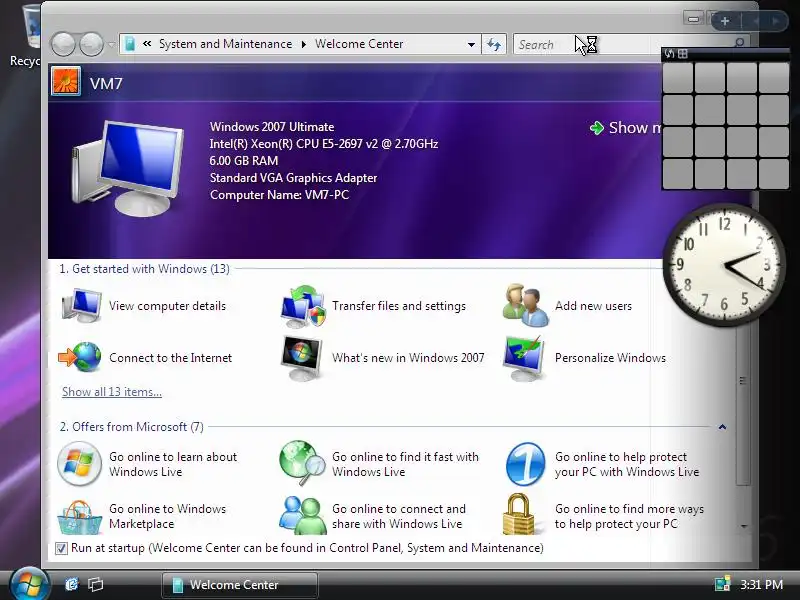800x600 pixels.
Task: Open the address bar history dropdown
Action: click(x=471, y=44)
